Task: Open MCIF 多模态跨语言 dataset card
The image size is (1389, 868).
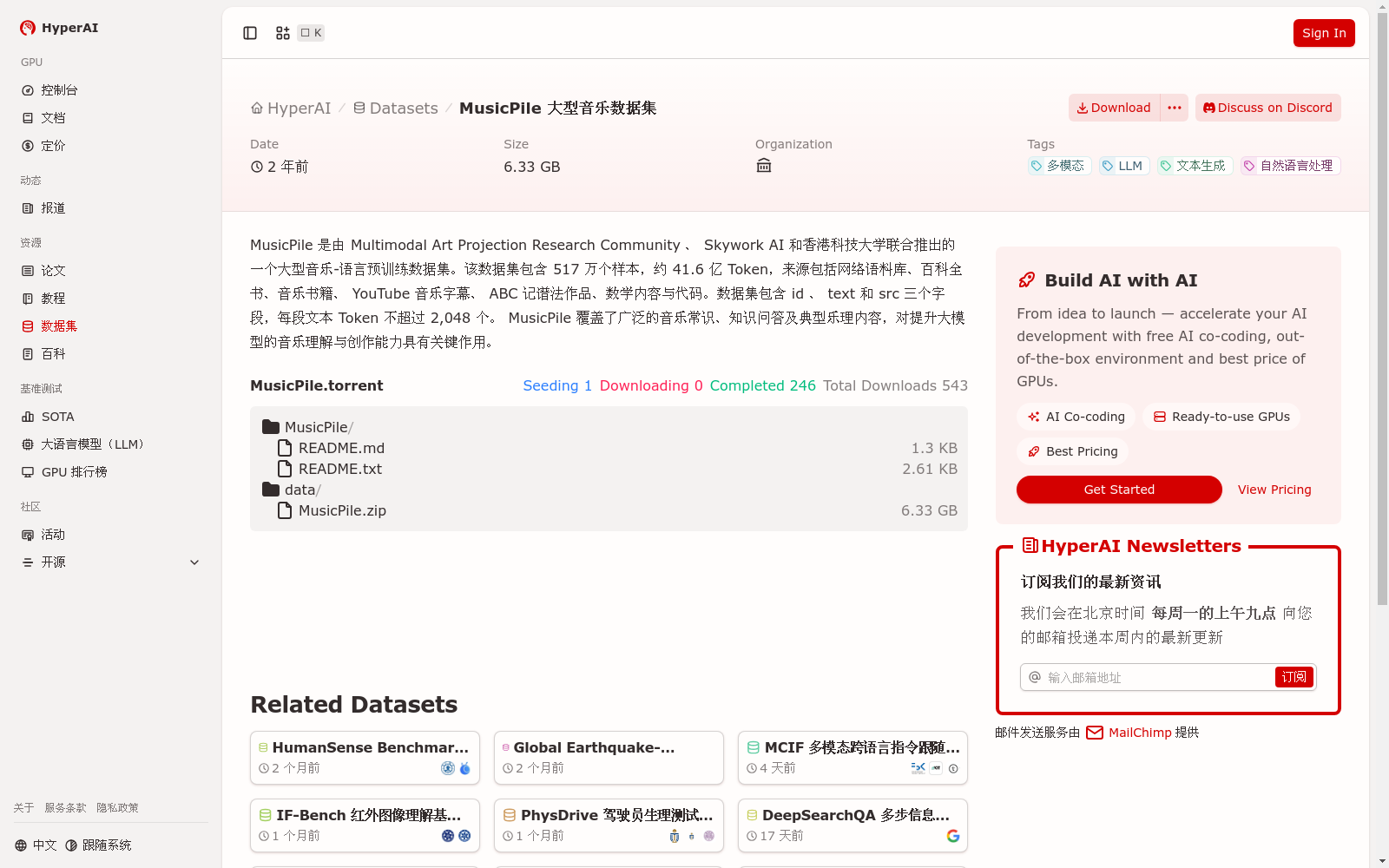Action: click(x=852, y=758)
